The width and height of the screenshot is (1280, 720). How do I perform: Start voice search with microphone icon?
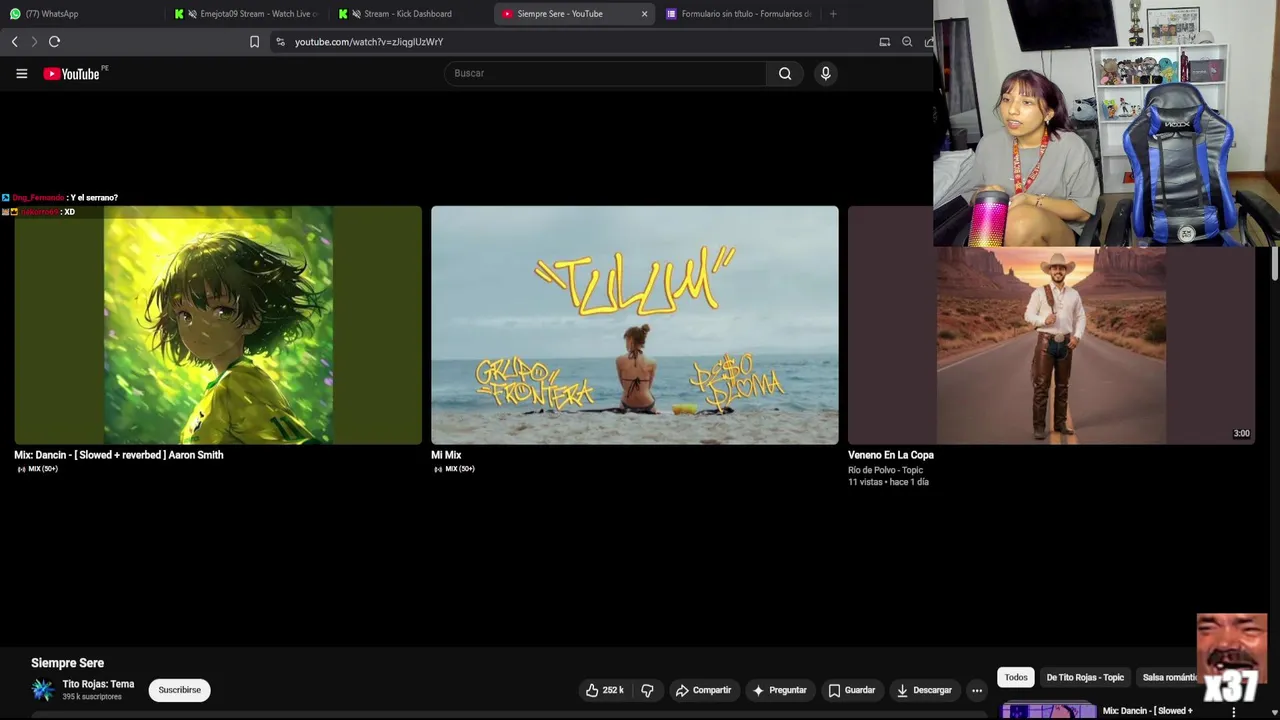[x=825, y=73]
